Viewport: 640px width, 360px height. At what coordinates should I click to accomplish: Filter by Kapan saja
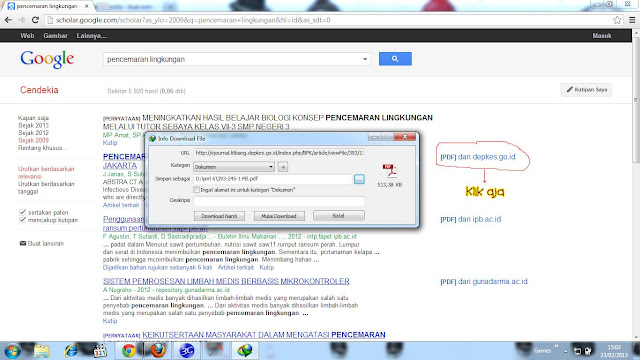click(33, 118)
